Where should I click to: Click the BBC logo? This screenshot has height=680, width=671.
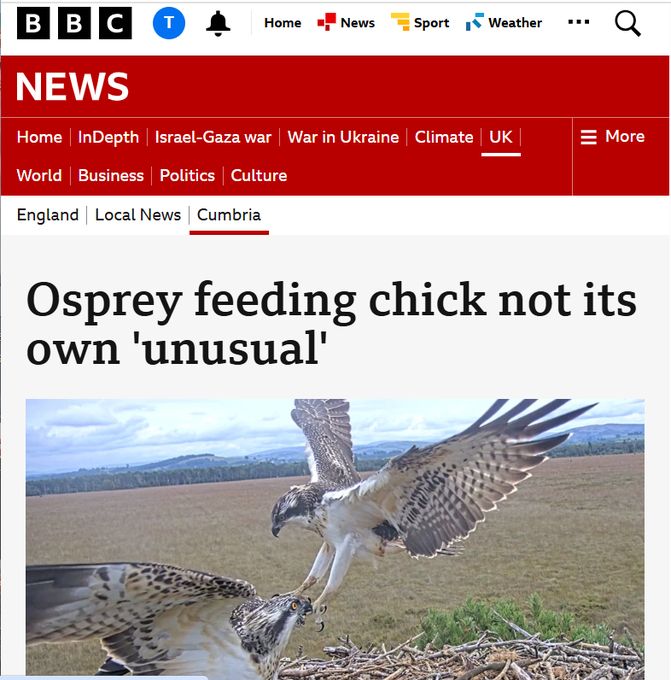tap(74, 23)
